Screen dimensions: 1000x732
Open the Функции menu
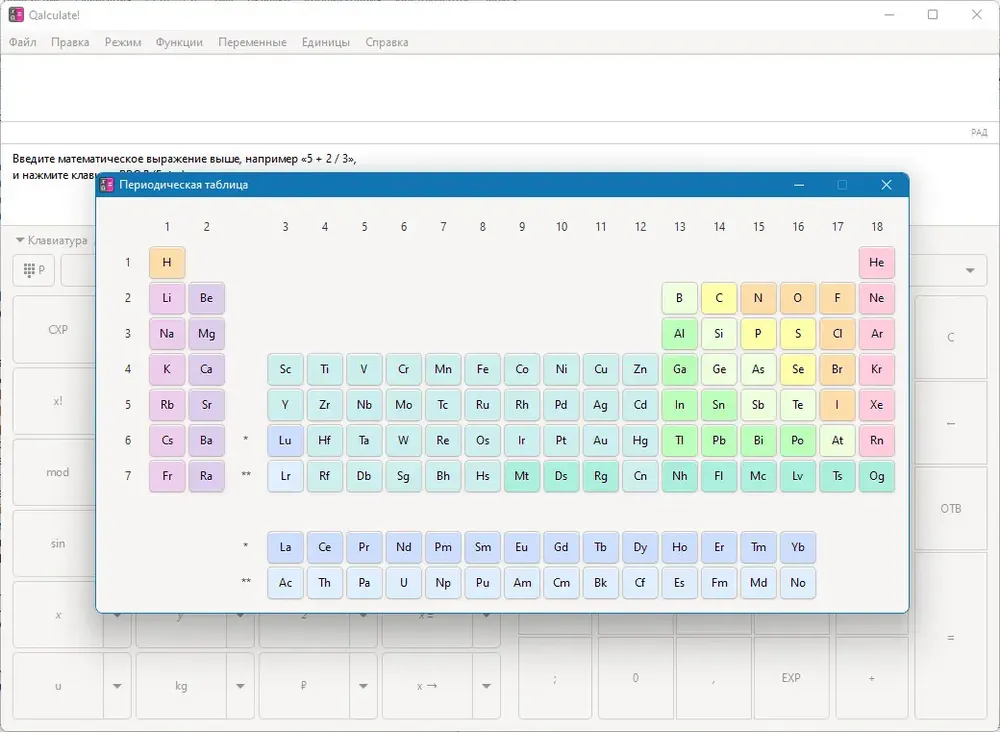coord(179,42)
